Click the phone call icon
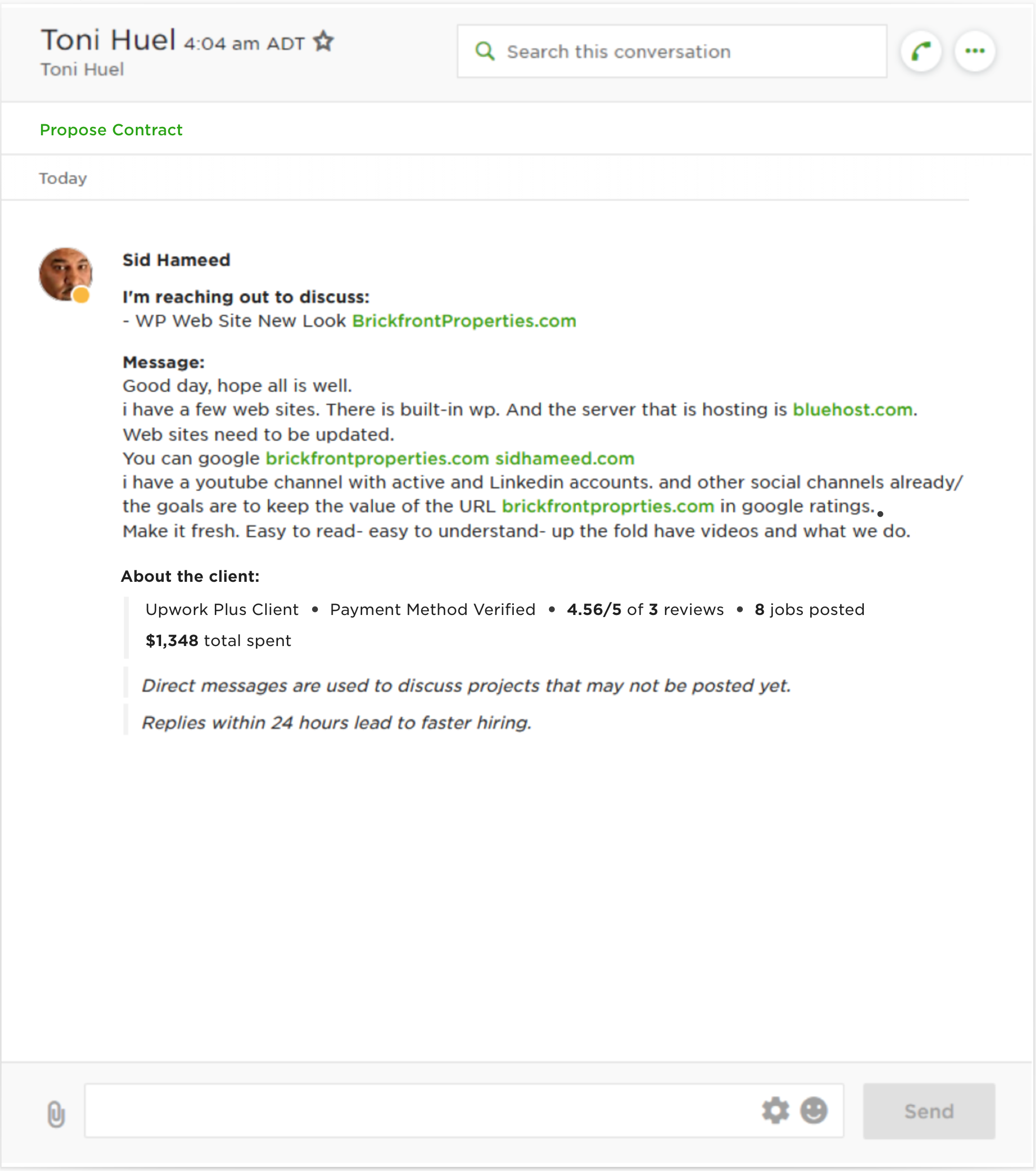The width and height of the screenshot is (1036, 1171). click(x=921, y=52)
